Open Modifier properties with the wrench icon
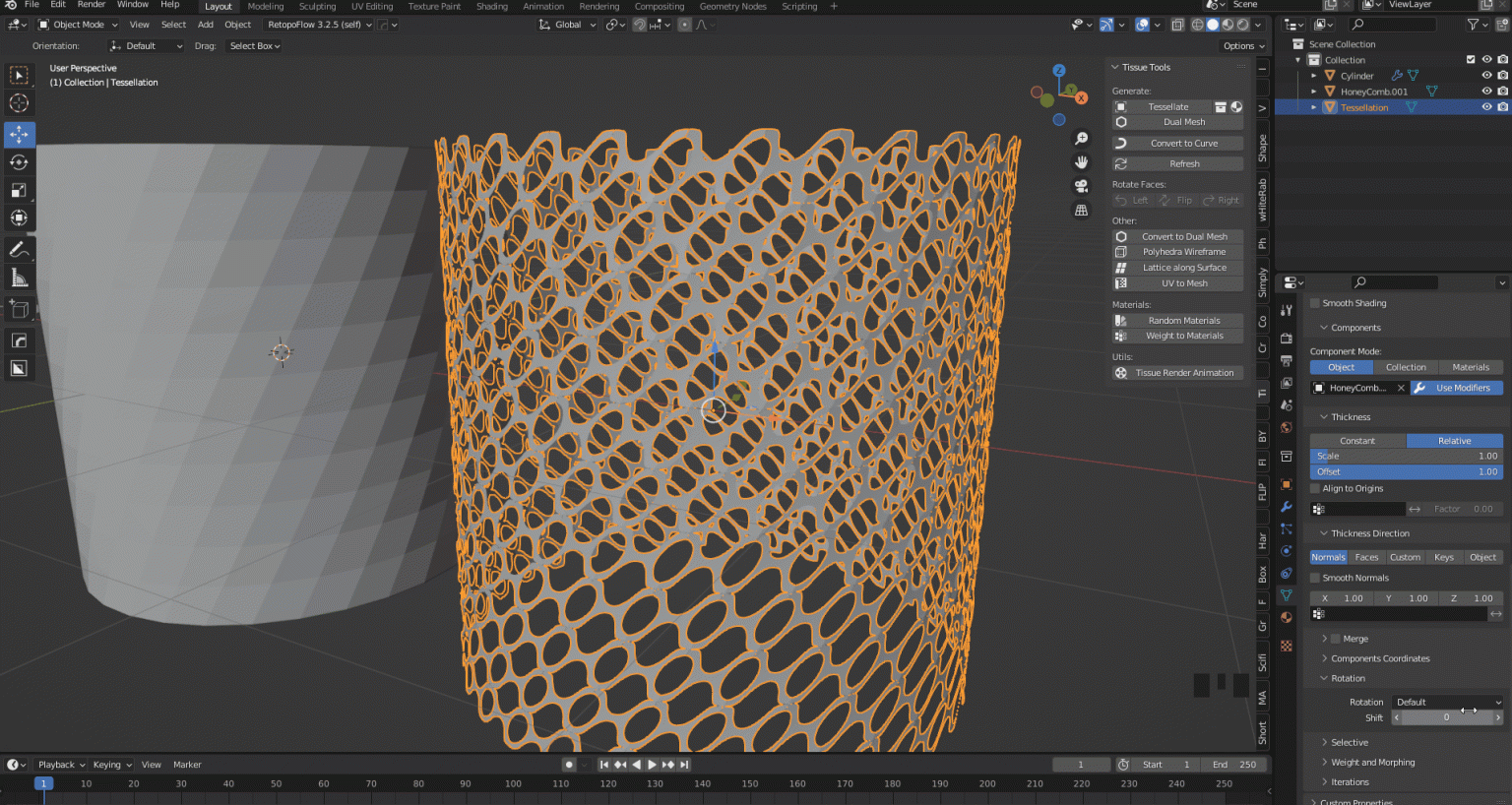 pos(1286,507)
